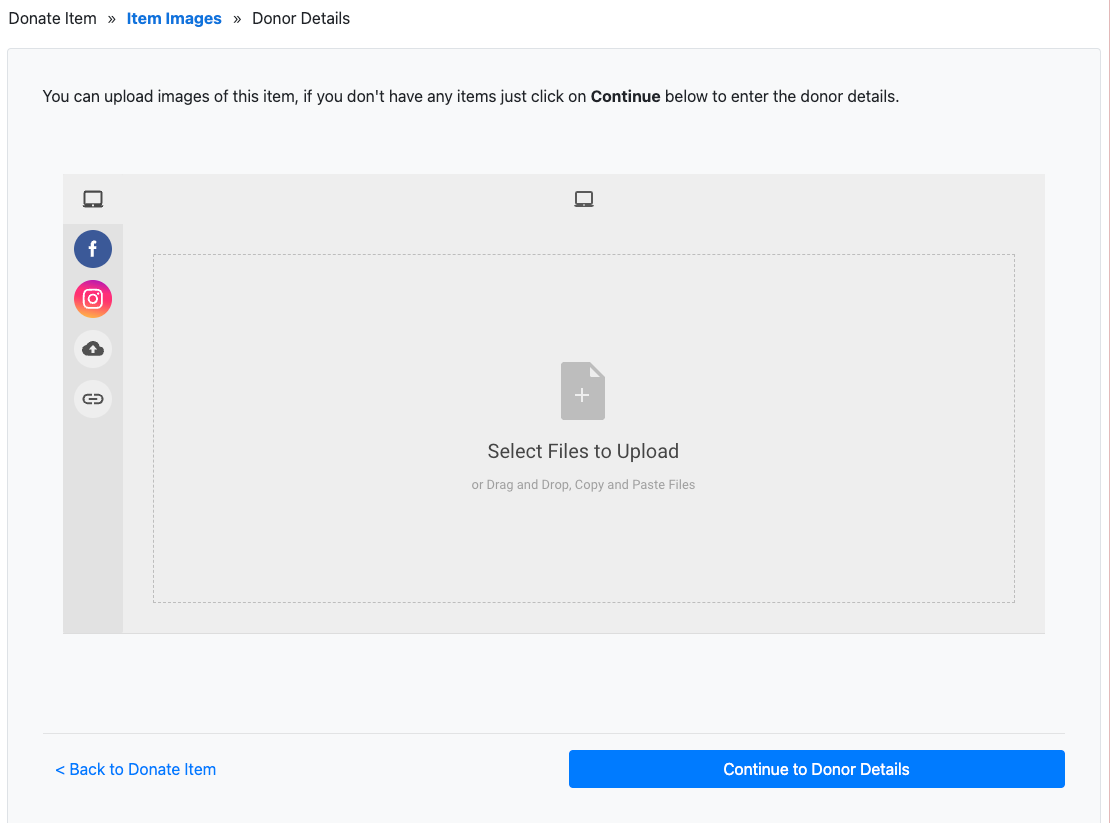Click the 'Select Files to Upload' text
Image resolution: width=1110 pixels, height=823 pixels.
coord(583,451)
